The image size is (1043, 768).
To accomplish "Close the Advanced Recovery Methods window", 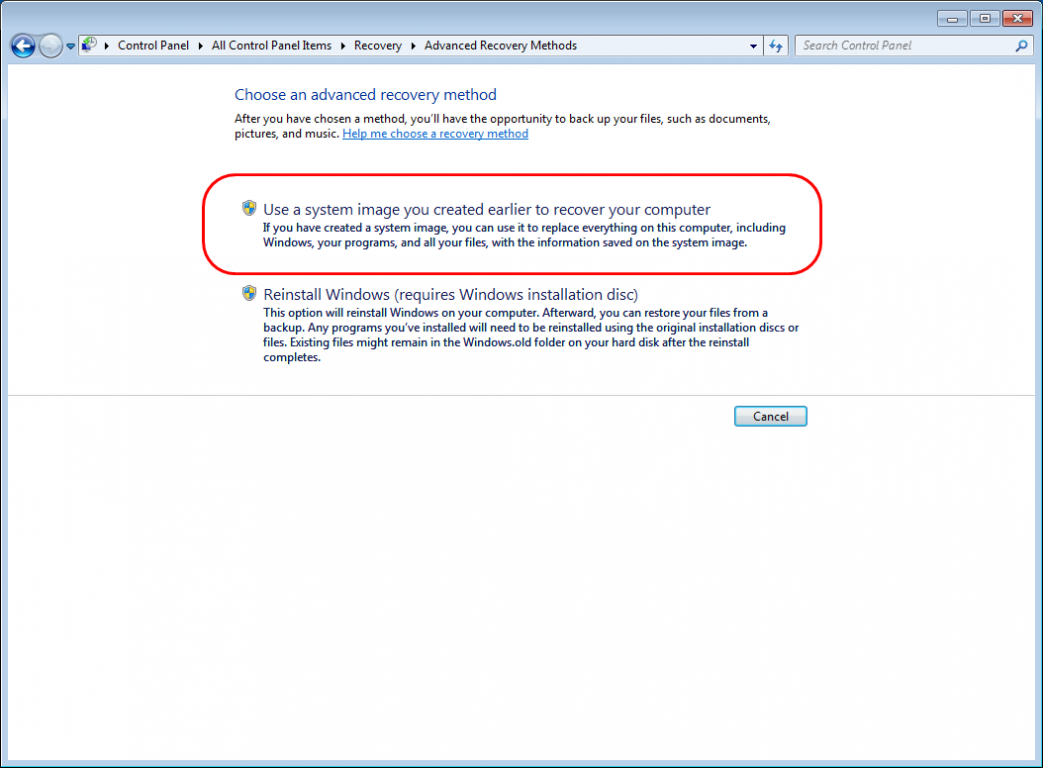I will click(x=1018, y=19).
